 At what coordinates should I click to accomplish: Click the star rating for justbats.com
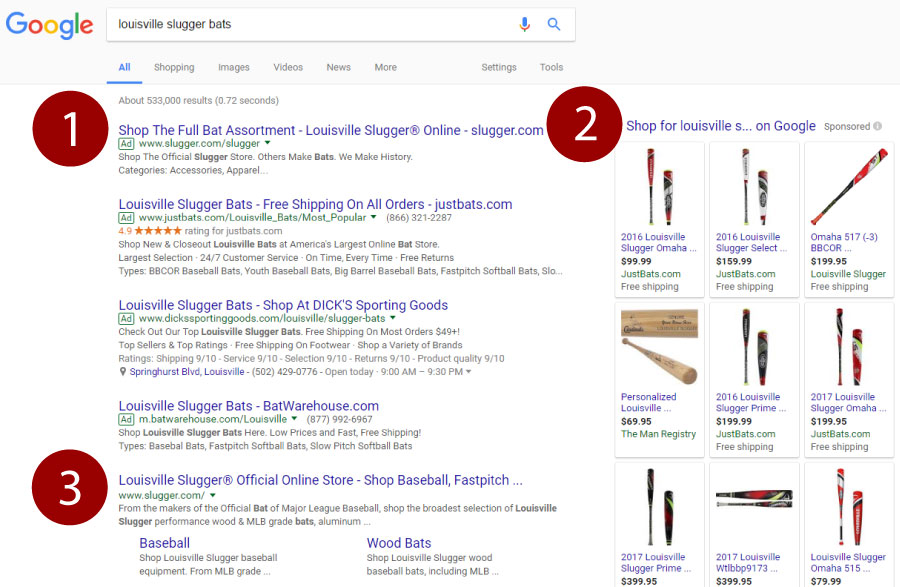point(160,229)
